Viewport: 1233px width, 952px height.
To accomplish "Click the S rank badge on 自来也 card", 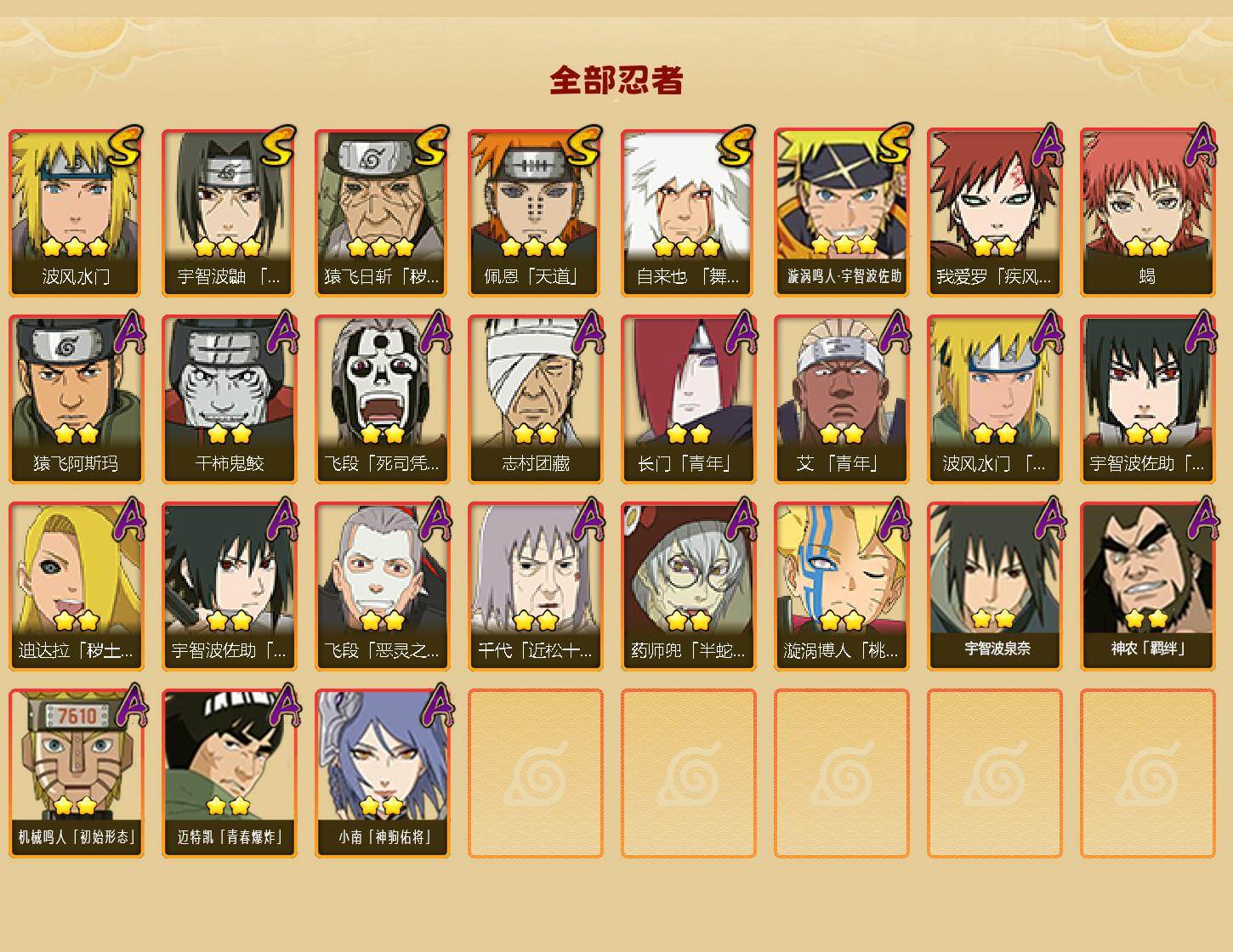I will 736,145.
